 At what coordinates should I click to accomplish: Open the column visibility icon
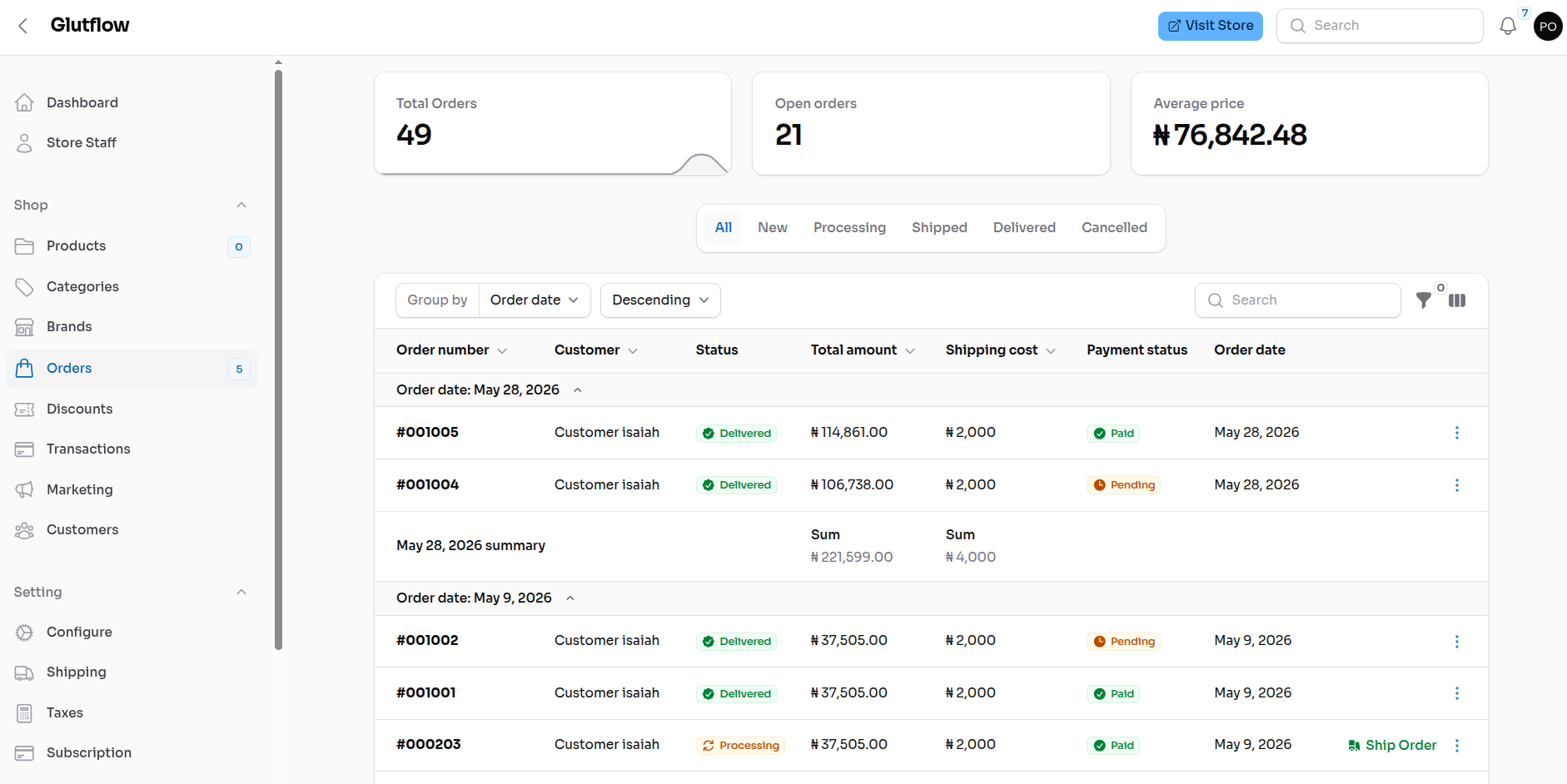1457,300
